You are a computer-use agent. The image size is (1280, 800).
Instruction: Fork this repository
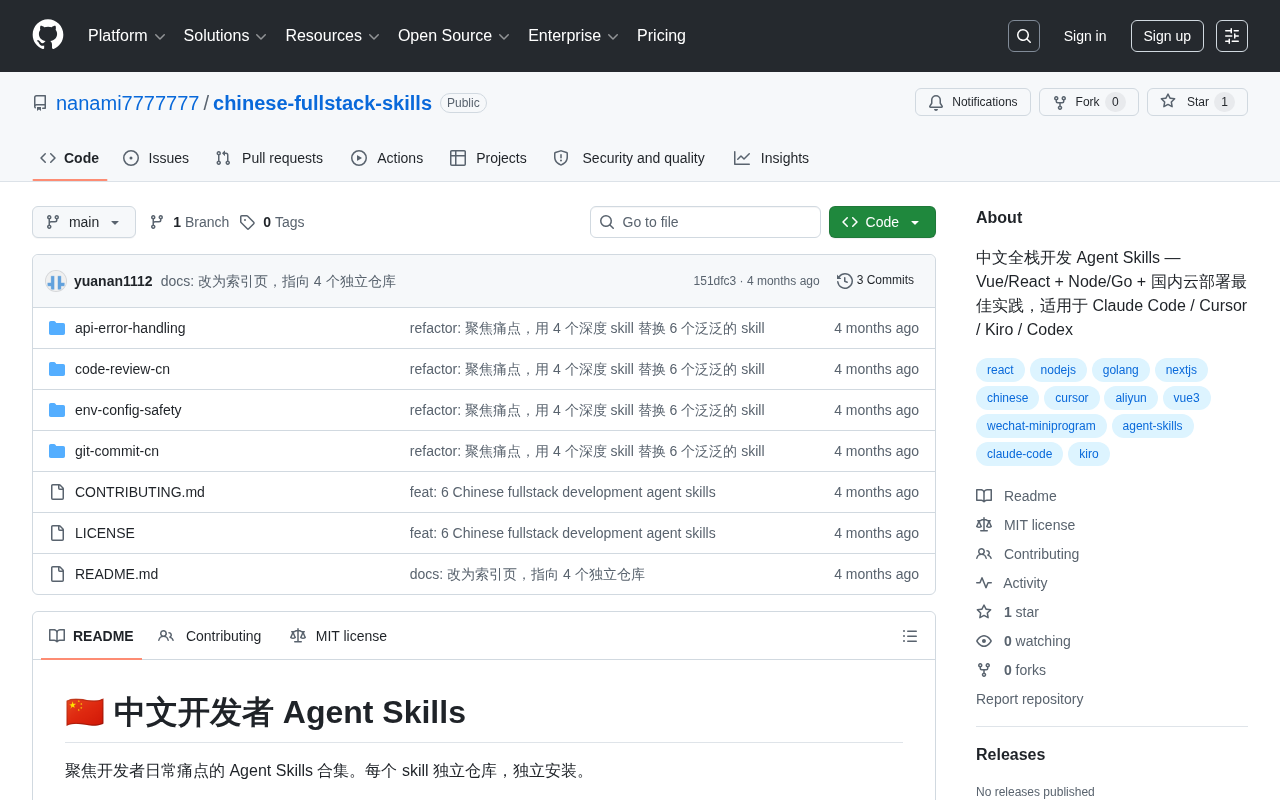(1089, 102)
